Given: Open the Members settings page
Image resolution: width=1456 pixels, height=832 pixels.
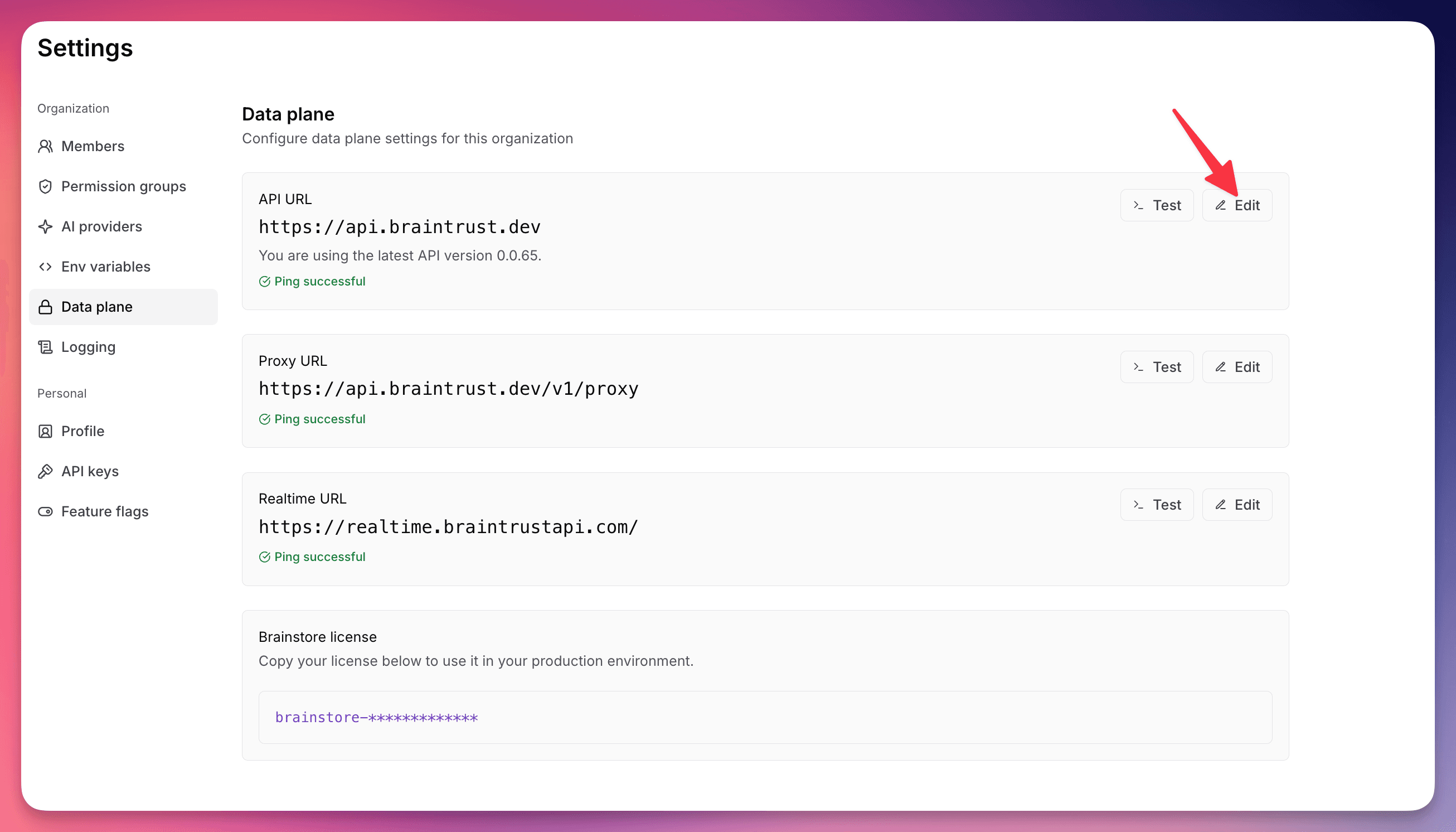Looking at the screenshot, I should click(x=123, y=146).
